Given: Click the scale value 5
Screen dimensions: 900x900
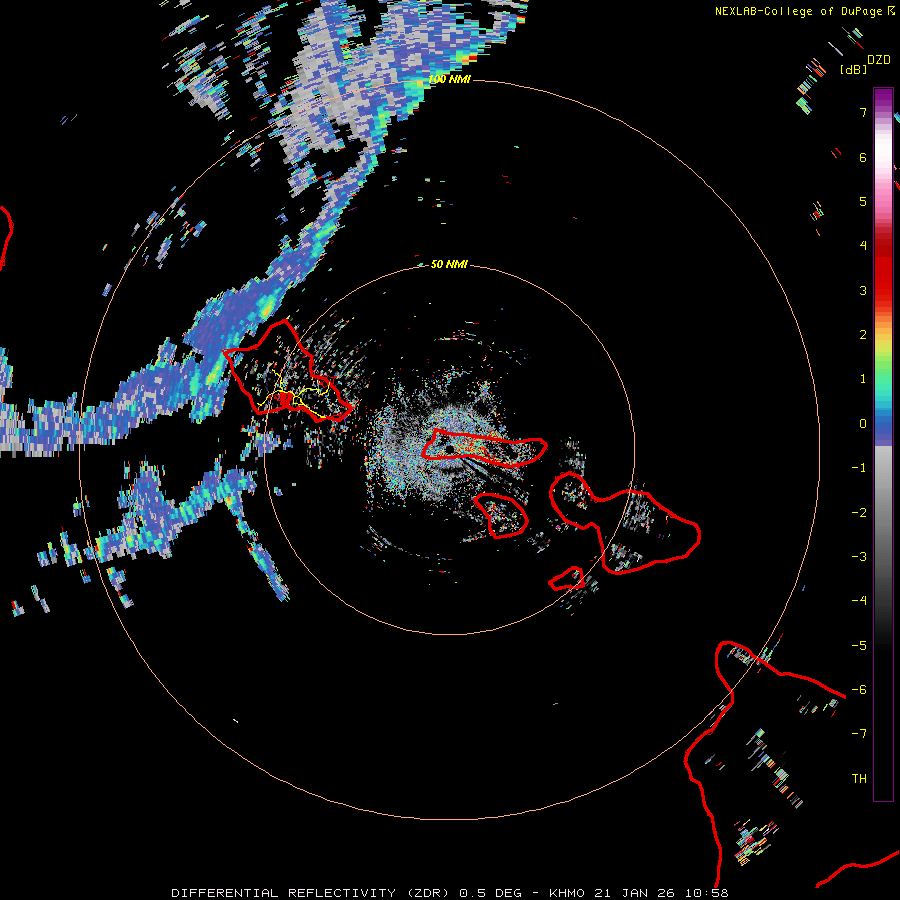Looking at the screenshot, I should [863, 201].
